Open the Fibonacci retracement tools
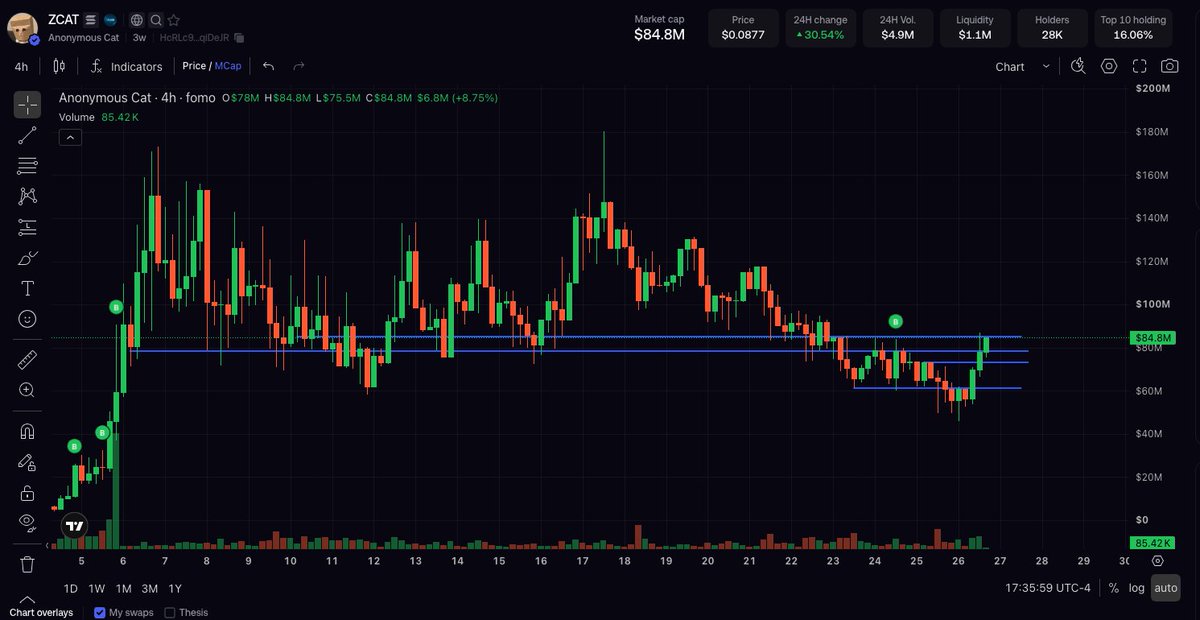The height and width of the screenshot is (620, 1200). pyautogui.click(x=28, y=166)
